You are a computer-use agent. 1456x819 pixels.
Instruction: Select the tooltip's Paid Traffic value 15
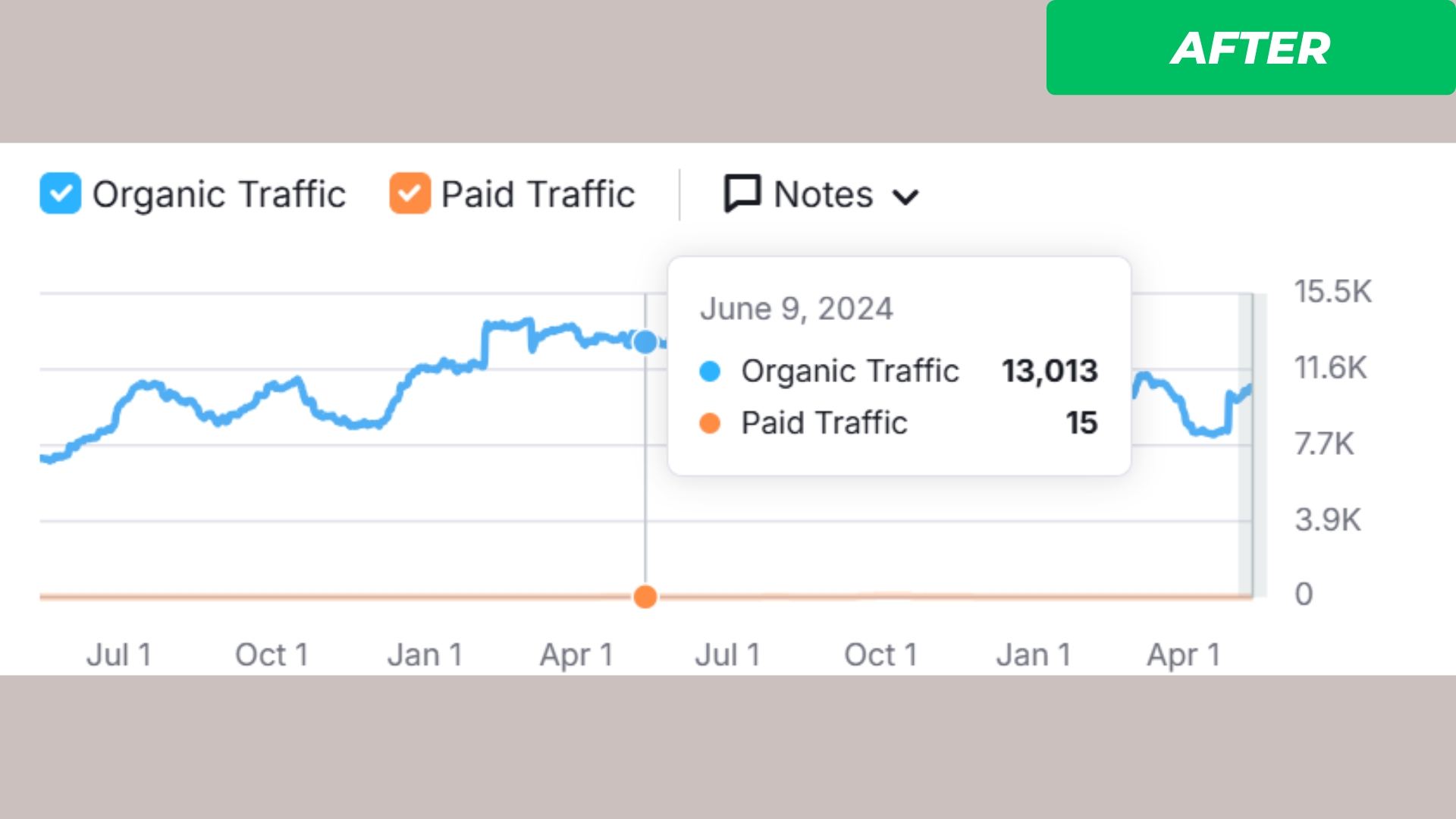[1081, 423]
